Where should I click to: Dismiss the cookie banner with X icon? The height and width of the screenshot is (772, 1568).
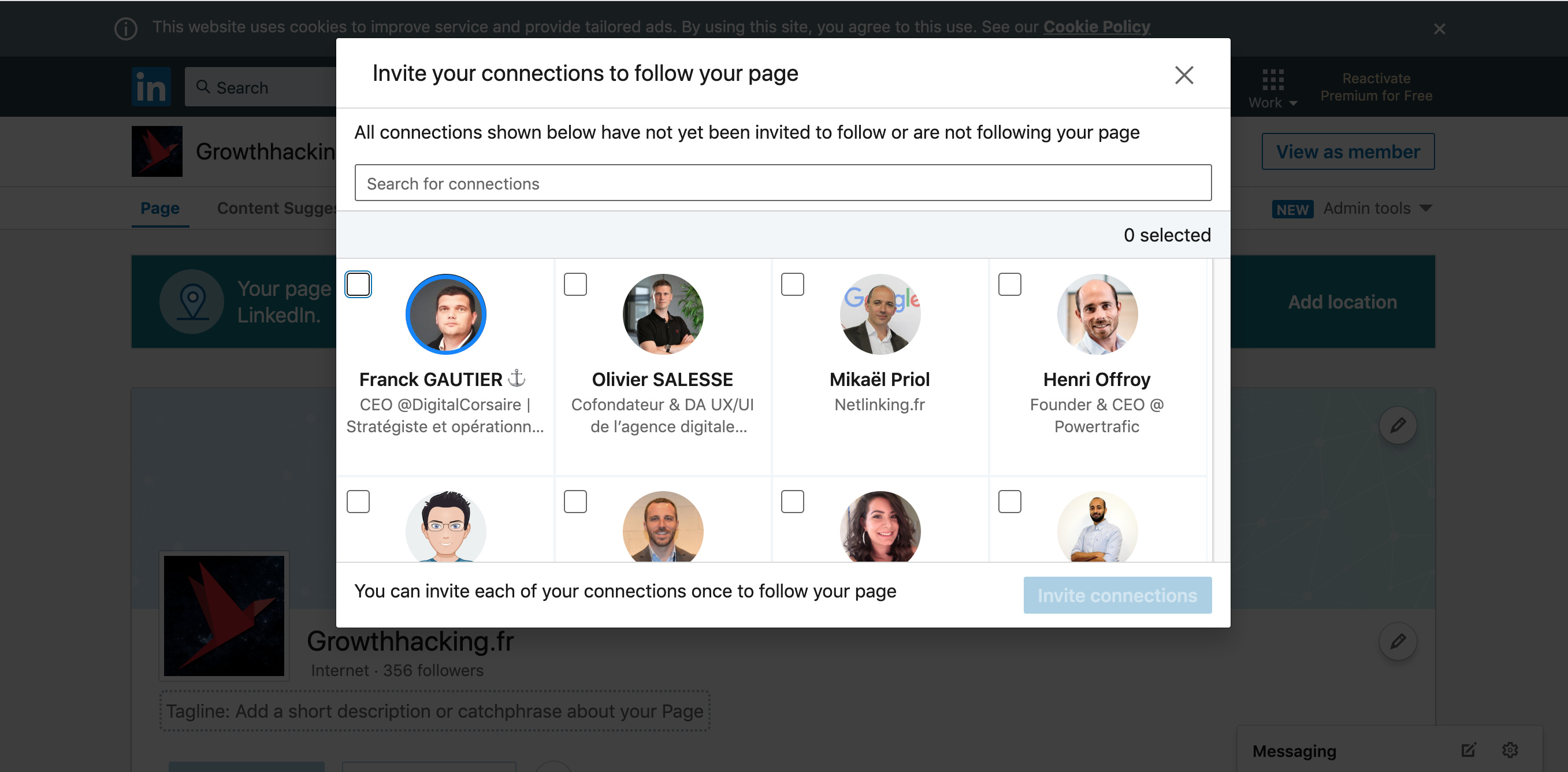(x=1439, y=29)
